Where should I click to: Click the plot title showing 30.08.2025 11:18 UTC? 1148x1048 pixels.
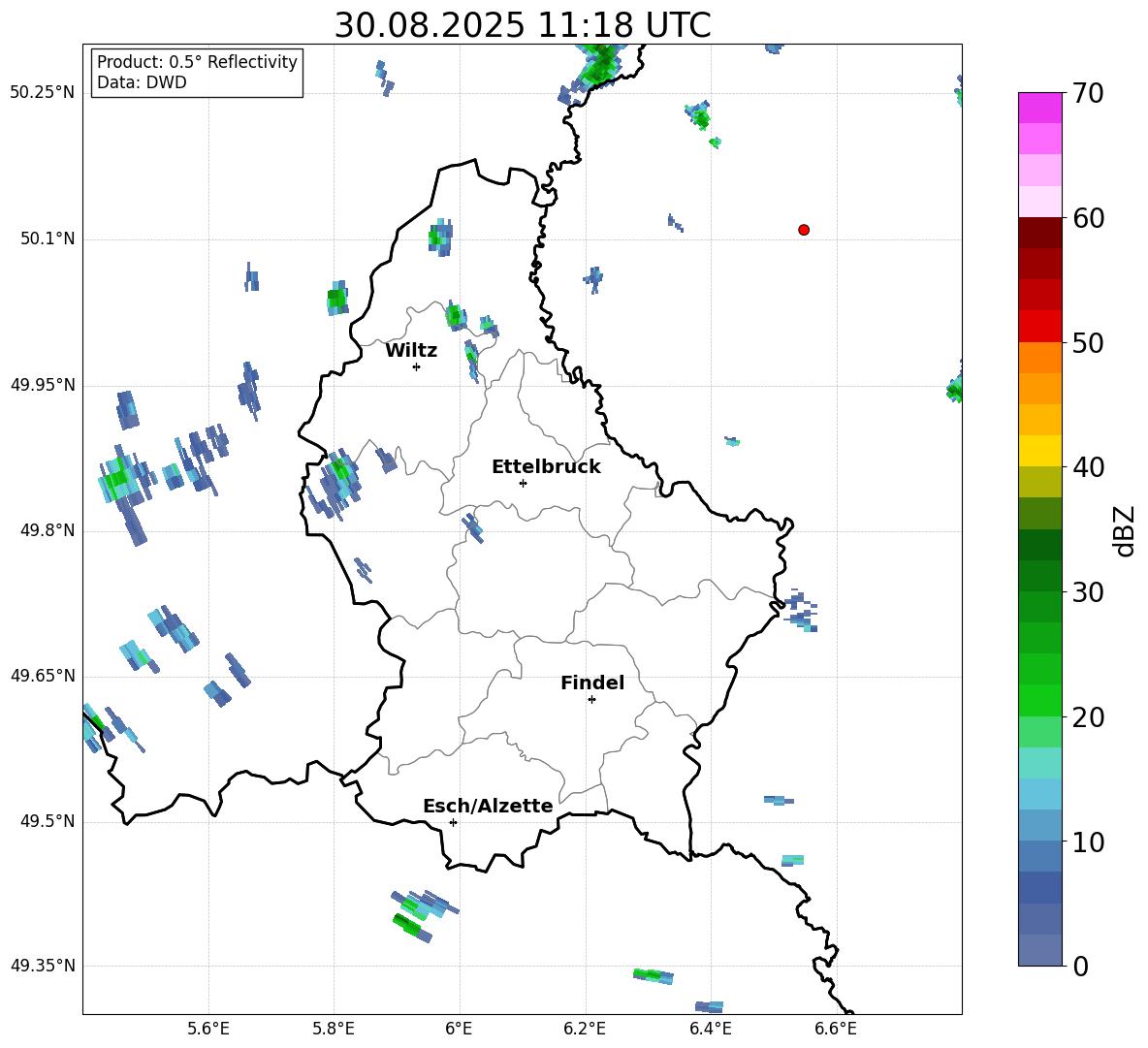click(522, 25)
